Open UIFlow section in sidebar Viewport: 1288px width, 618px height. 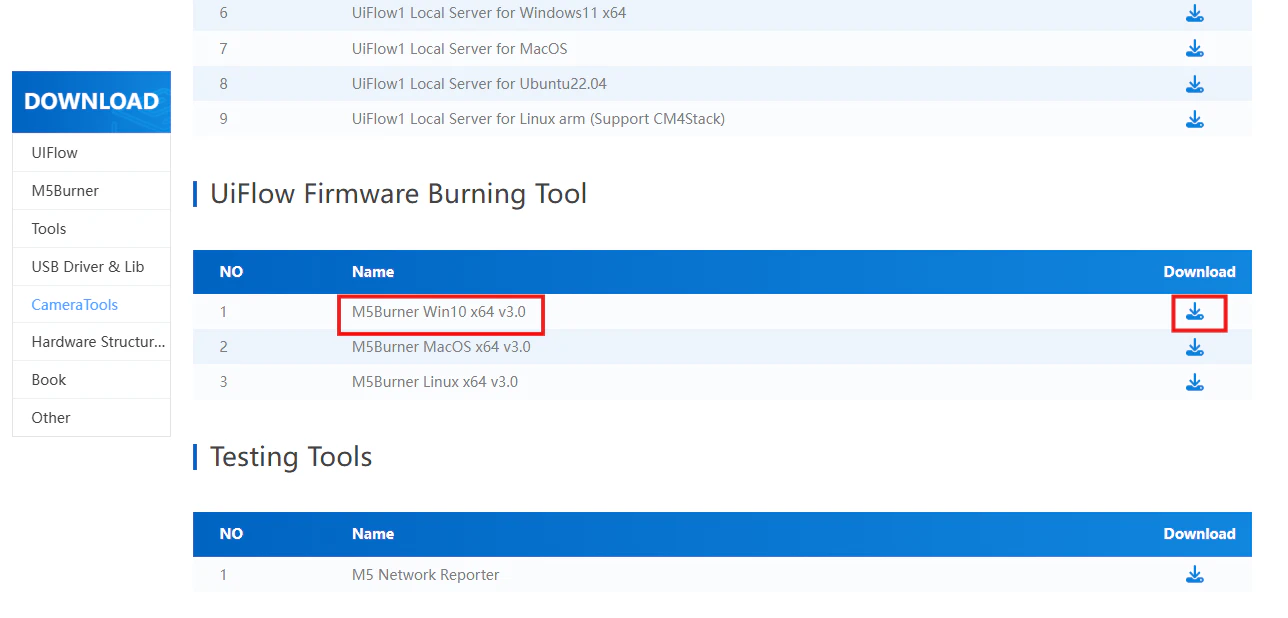(x=91, y=153)
